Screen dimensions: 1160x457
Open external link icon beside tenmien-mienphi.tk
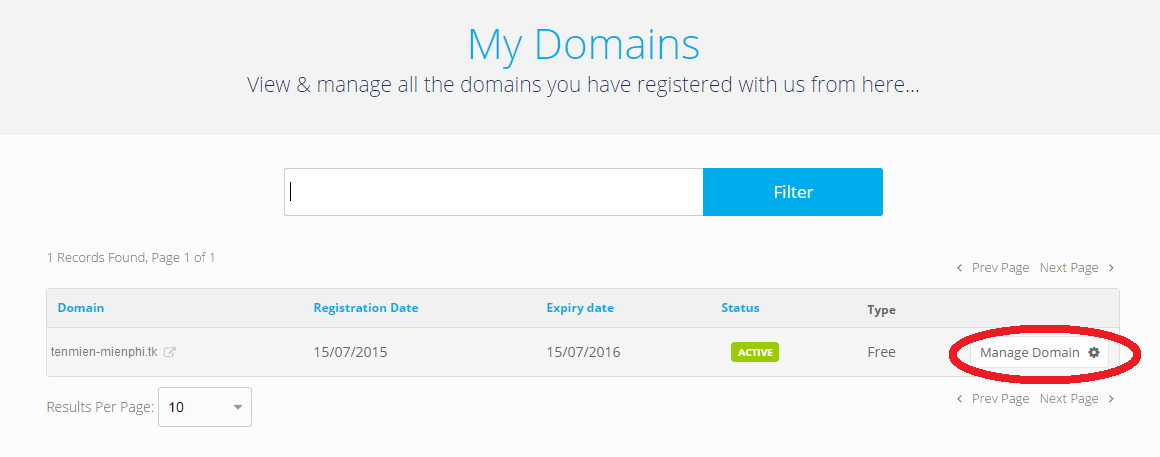tap(169, 353)
